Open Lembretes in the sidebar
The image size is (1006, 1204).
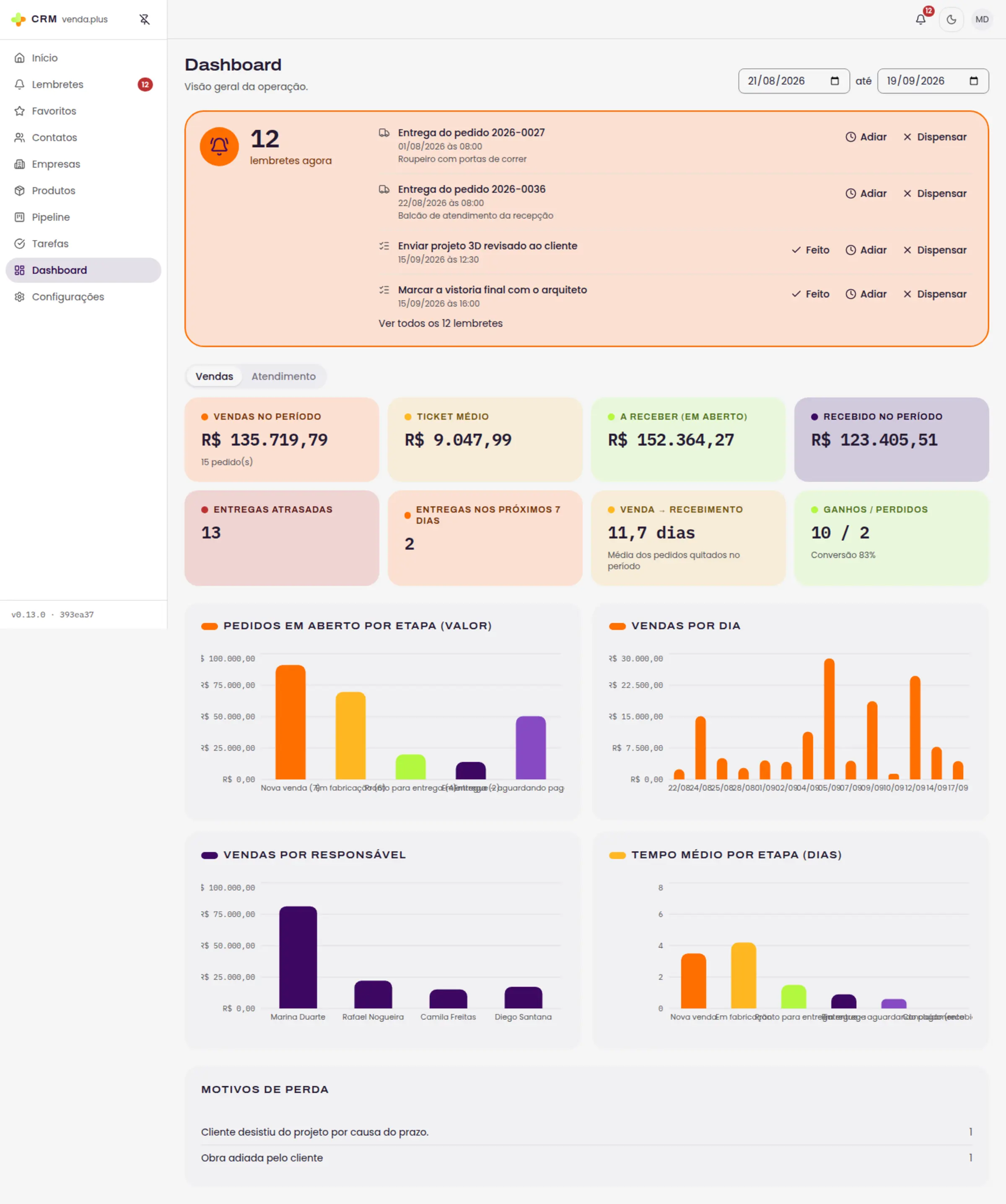click(83, 84)
